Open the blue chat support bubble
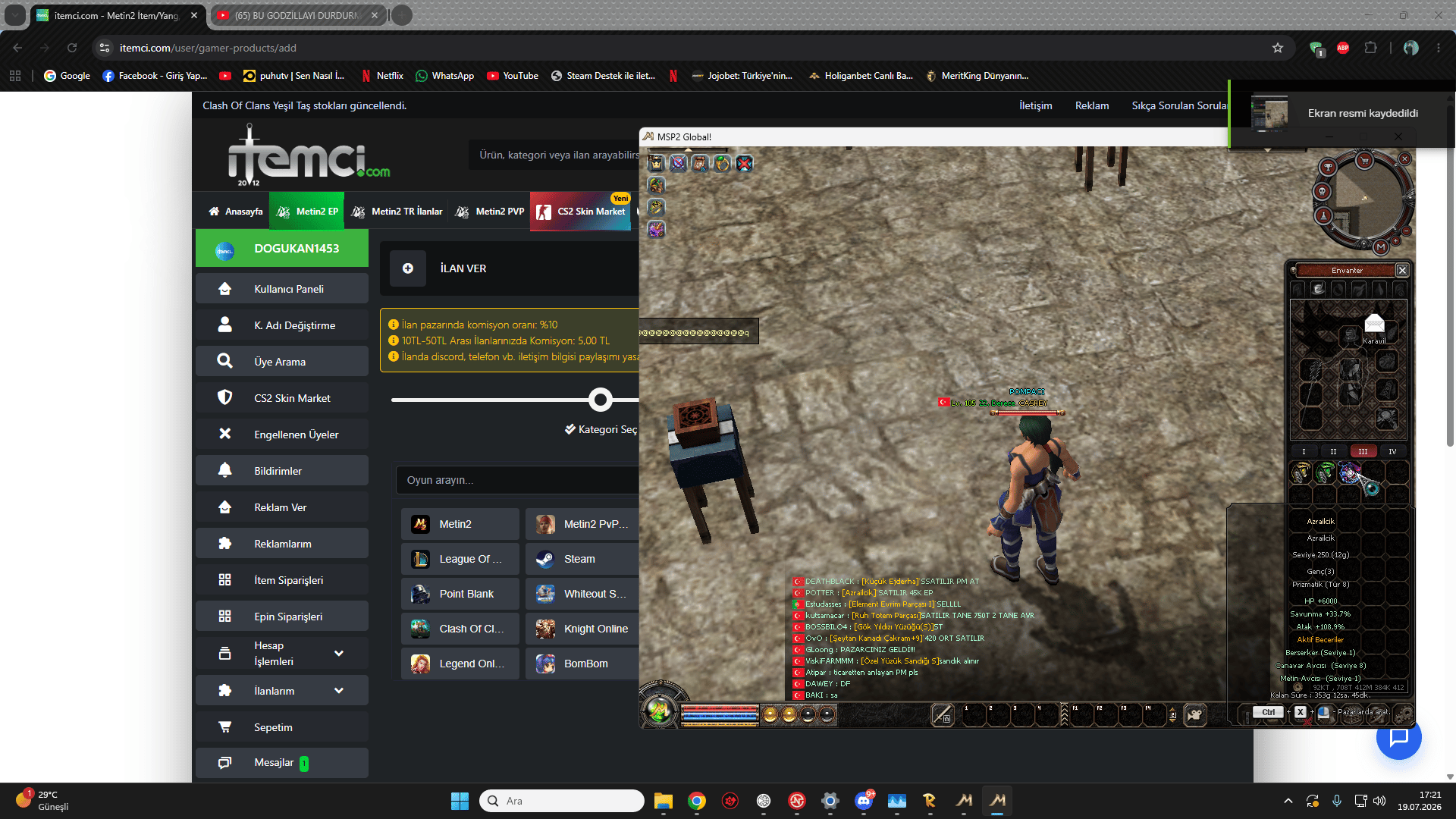The width and height of the screenshot is (1456, 819). pos(1398,737)
